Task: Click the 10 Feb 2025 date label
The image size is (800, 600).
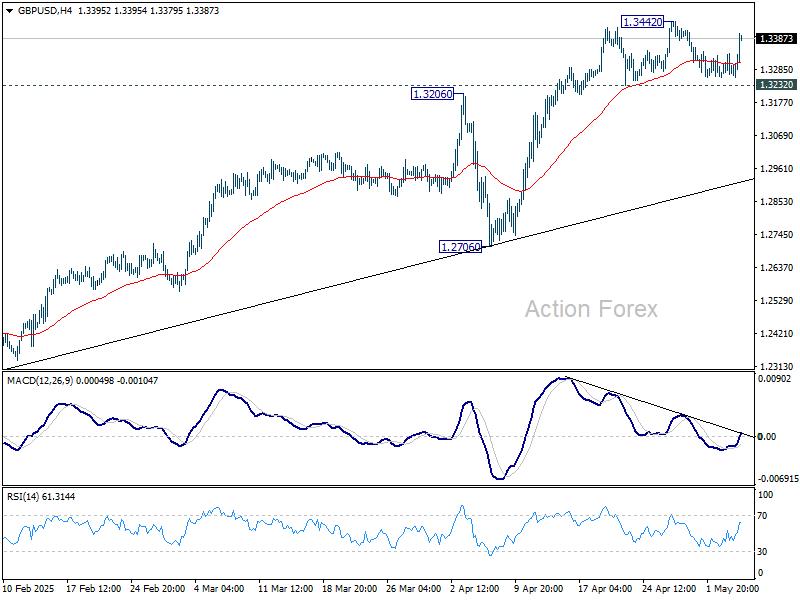Action: [x=29, y=588]
